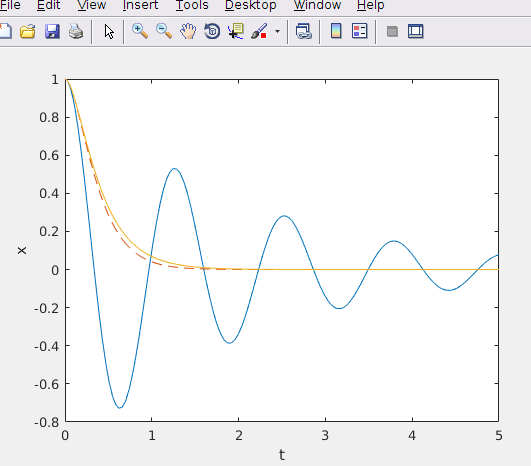Open the Insert menu
Viewport: 531px width, 466px height.
[140, 5]
